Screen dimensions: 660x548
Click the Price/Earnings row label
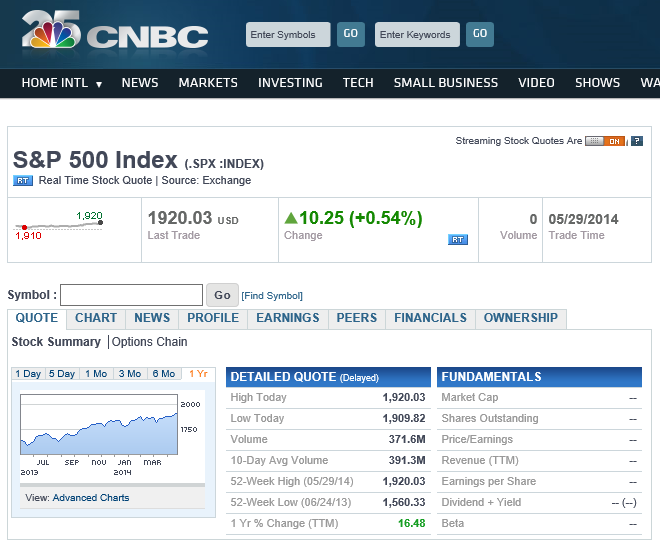[x=477, y=439]
